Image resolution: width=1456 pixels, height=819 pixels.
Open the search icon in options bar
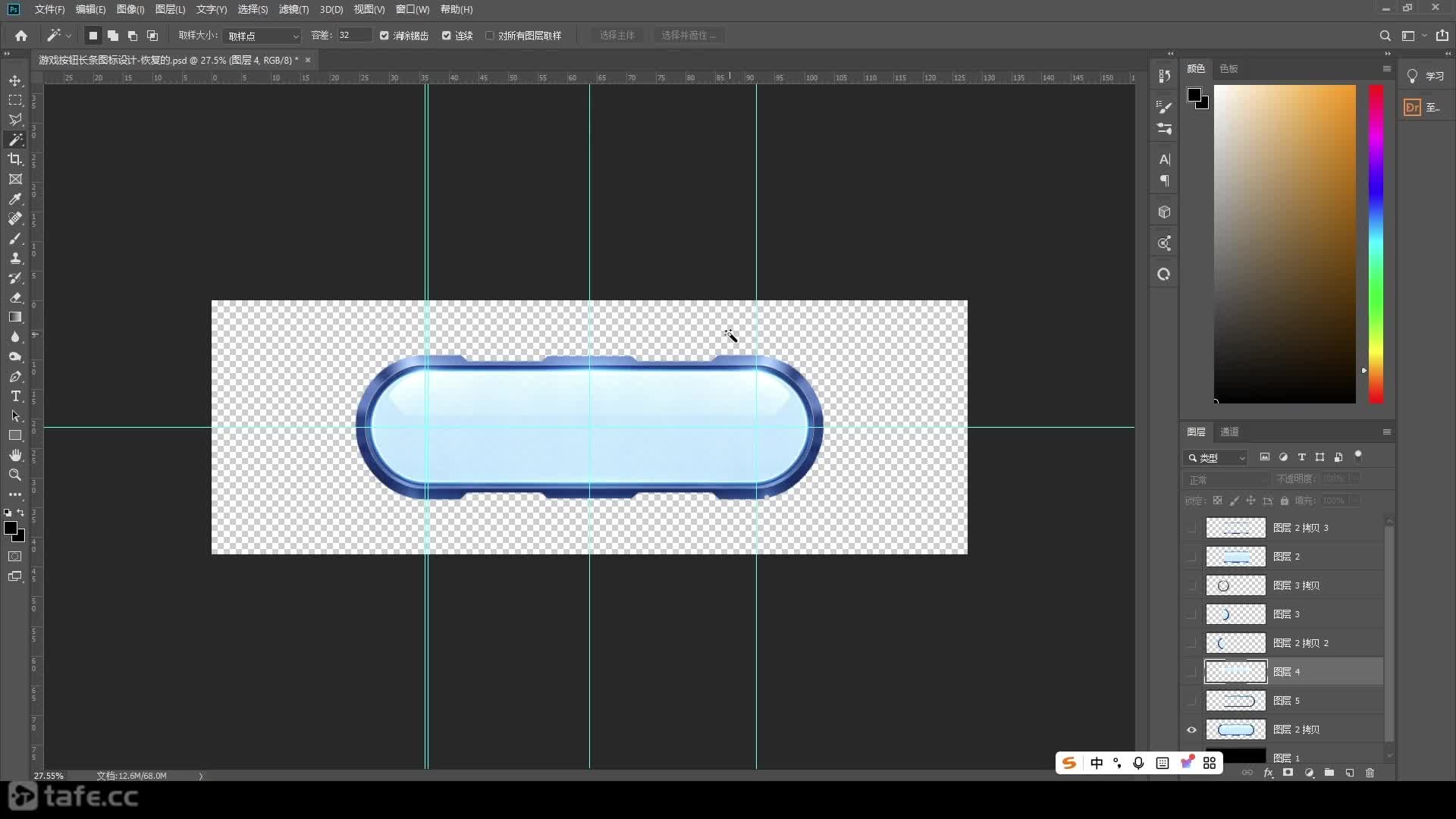(x=1385, y=36)
